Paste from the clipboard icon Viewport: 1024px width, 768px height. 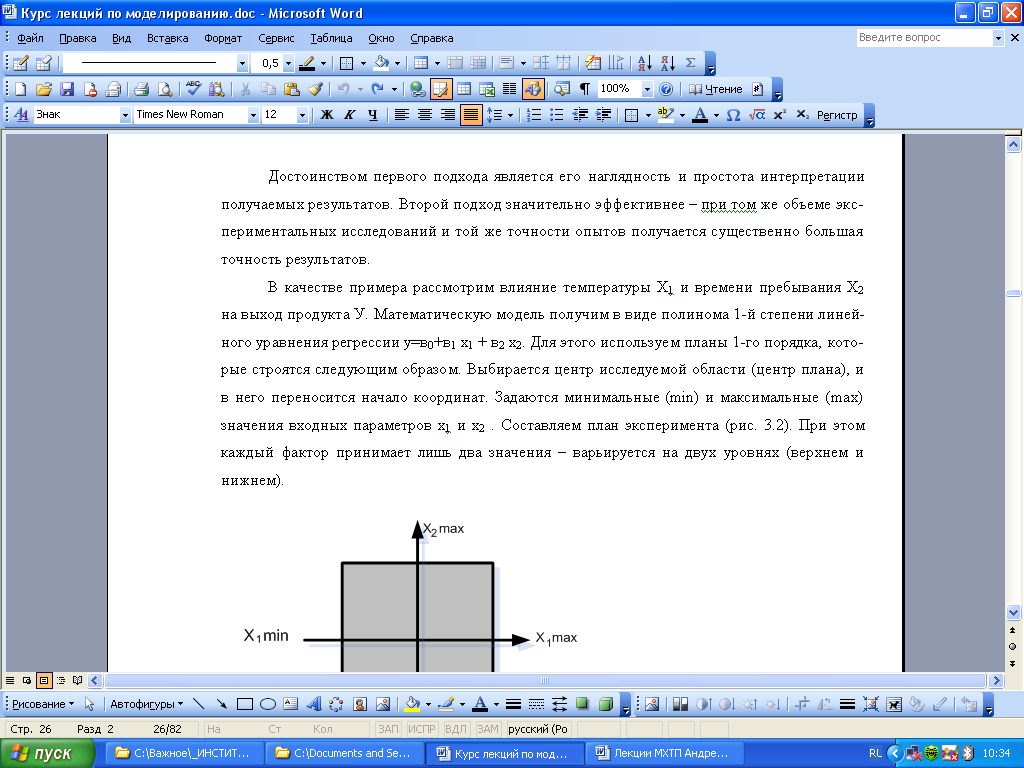291,89
